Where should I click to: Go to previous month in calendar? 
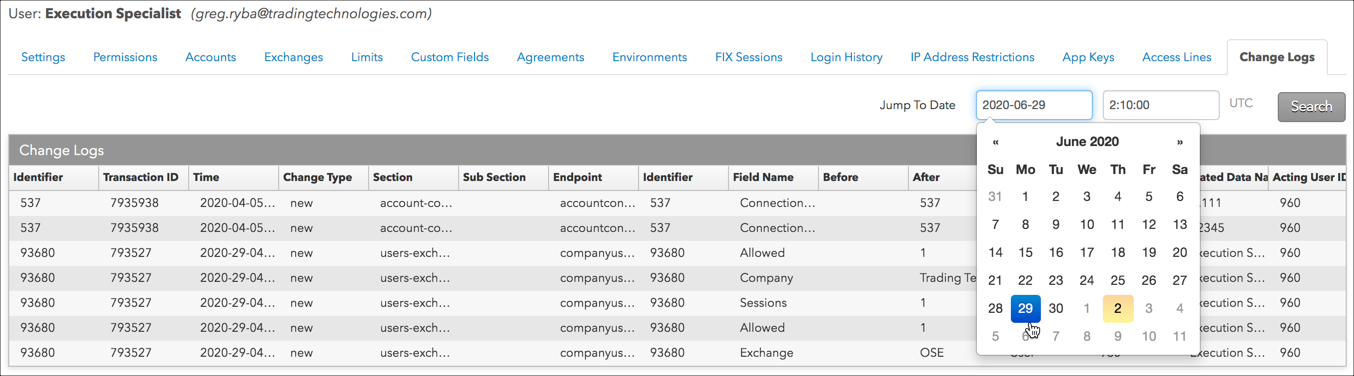click(x=995, y=142)
